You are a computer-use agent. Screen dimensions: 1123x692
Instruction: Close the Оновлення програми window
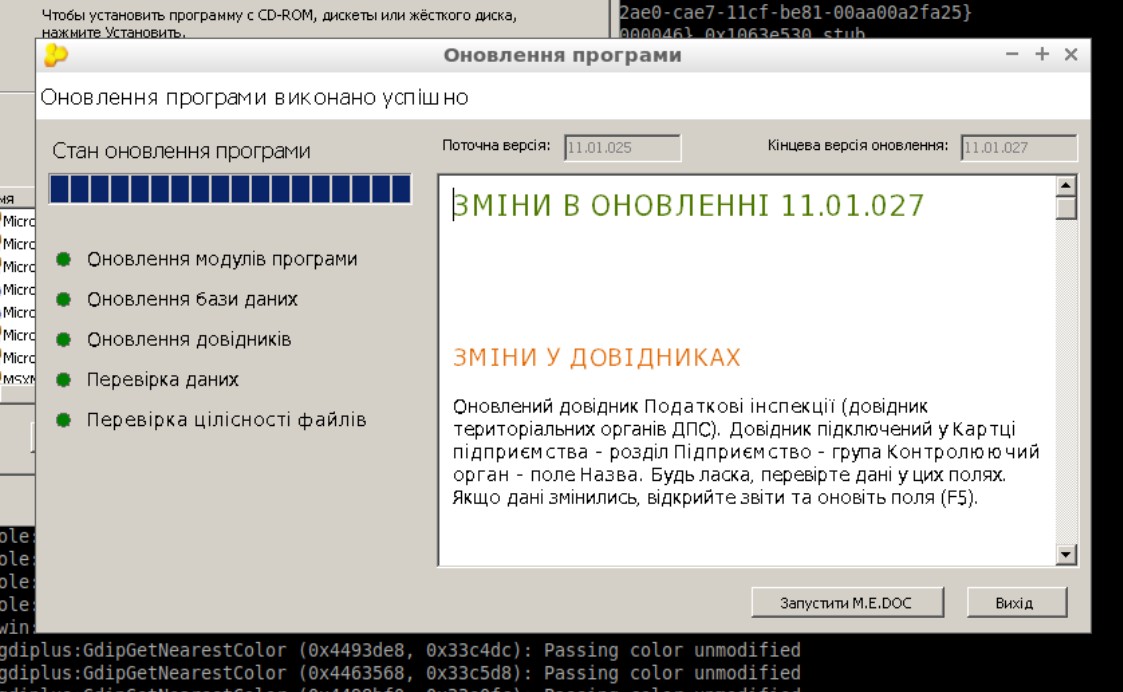click(x=1071, y=54)
